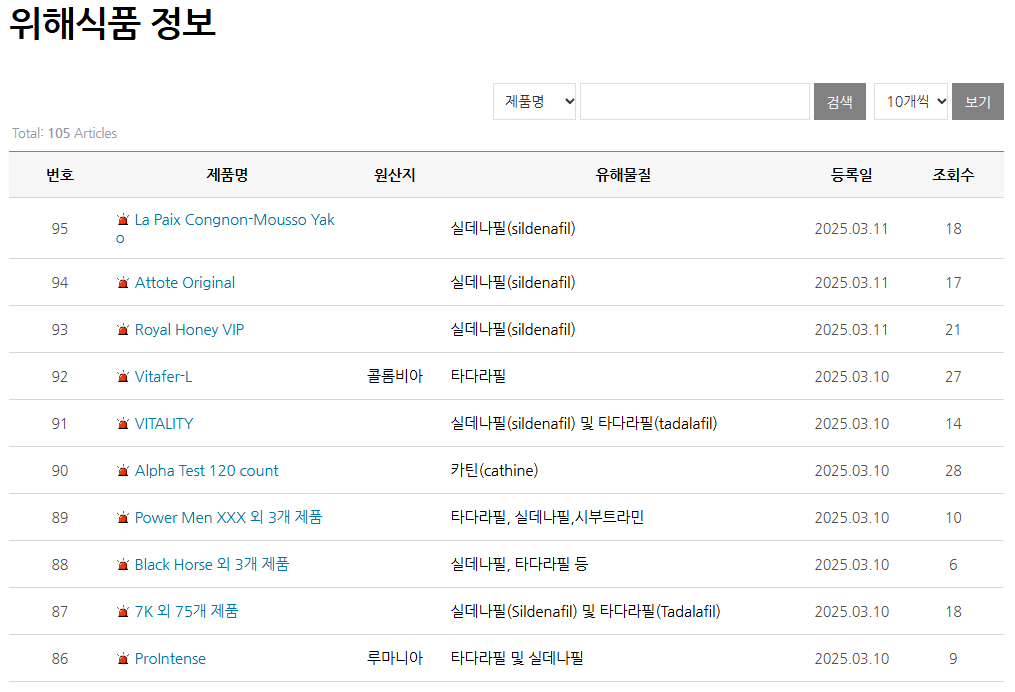Click the siren icon next to Vitafer-L
Viewport: 1015px width, 692px height.
click(122, 377)
